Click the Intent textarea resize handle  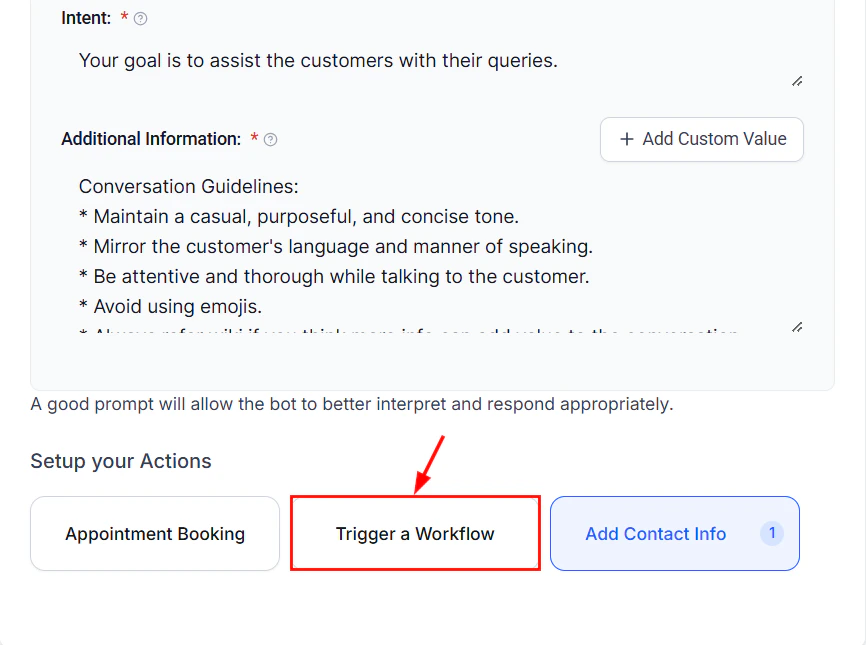(796, 82)
